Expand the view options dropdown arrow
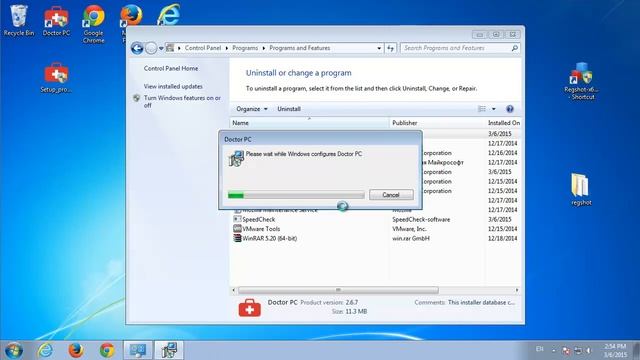The height and width of the screenshot is (360, 640). [x=493, y=109]
